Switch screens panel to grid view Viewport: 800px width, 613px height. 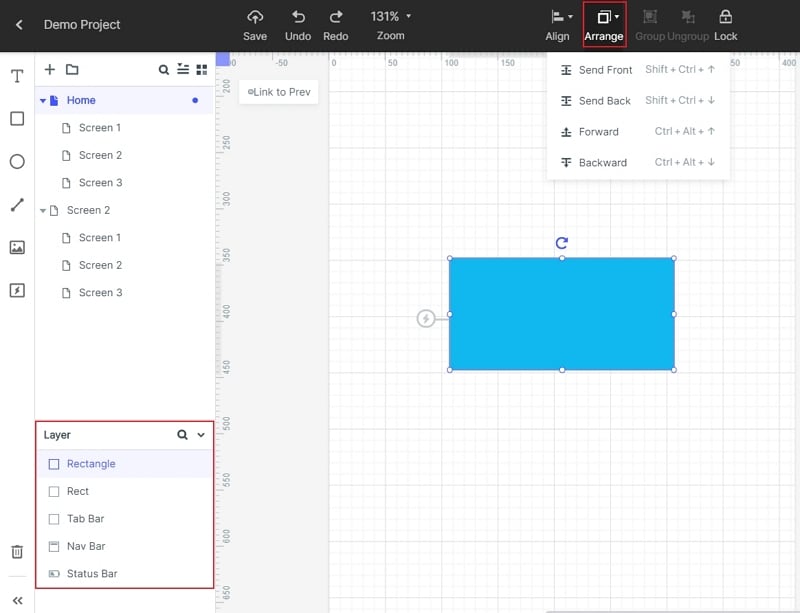[x=202, y=69]
